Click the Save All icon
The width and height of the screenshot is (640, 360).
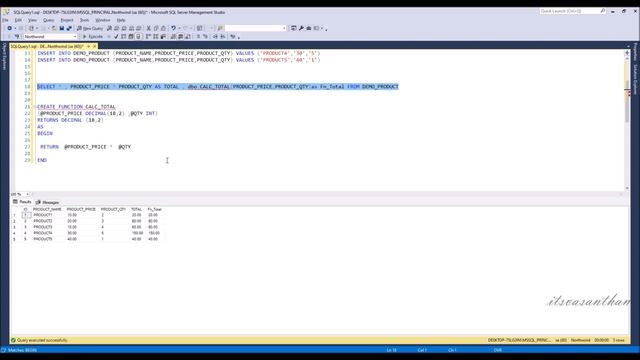point(69,28)
